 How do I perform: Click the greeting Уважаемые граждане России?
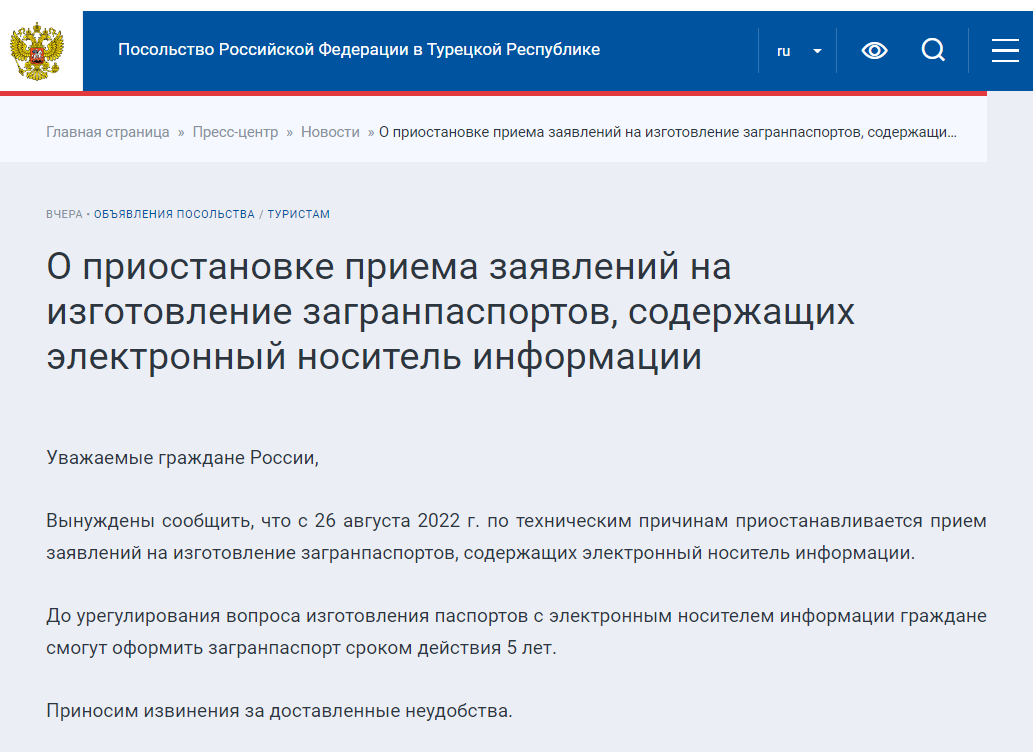coord(182,457)
